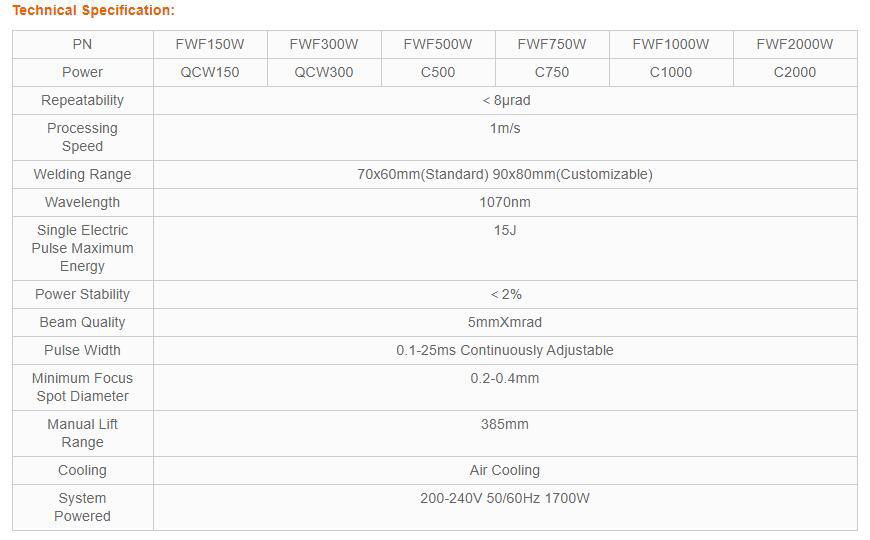
Task: Click the Power Stability row label
Action: point(82,294)
